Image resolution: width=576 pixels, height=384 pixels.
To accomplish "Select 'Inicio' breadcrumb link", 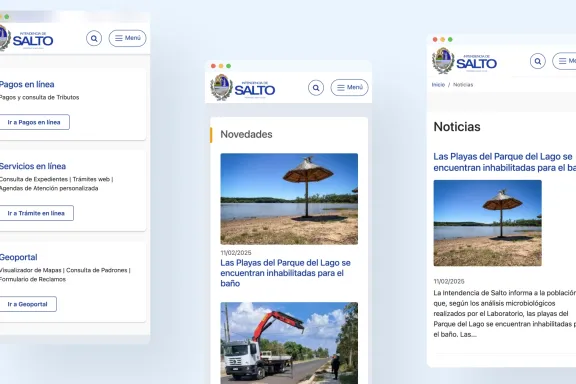I will pyautogui.click(x=438, y=85).
